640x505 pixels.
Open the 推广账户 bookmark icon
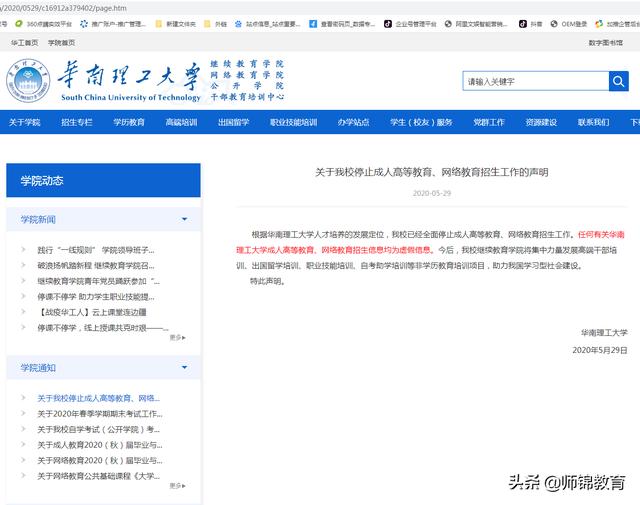(84, 24)
